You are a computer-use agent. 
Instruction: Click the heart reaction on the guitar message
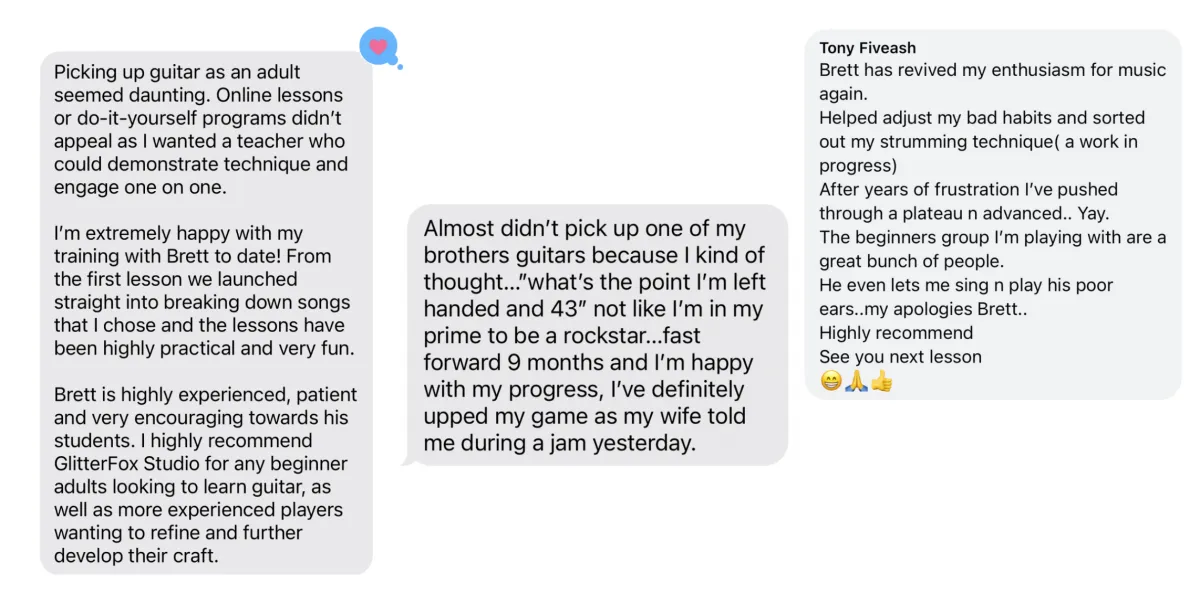[x=378, y=46]
